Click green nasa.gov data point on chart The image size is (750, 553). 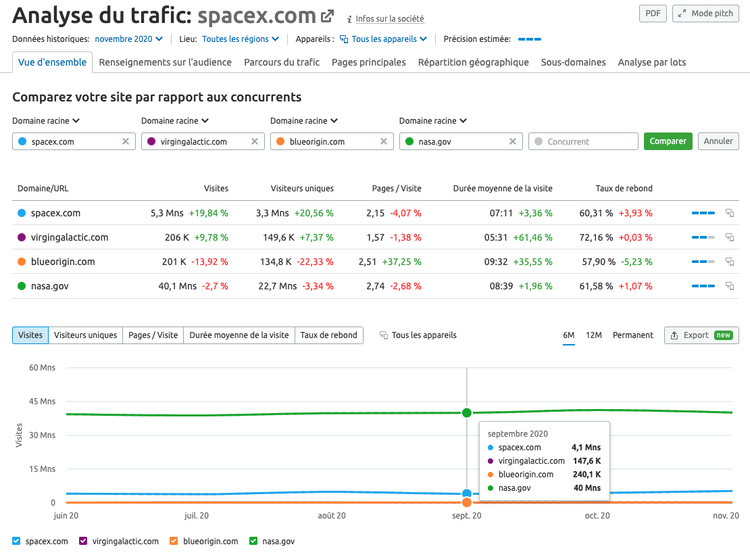click(467, 412)
